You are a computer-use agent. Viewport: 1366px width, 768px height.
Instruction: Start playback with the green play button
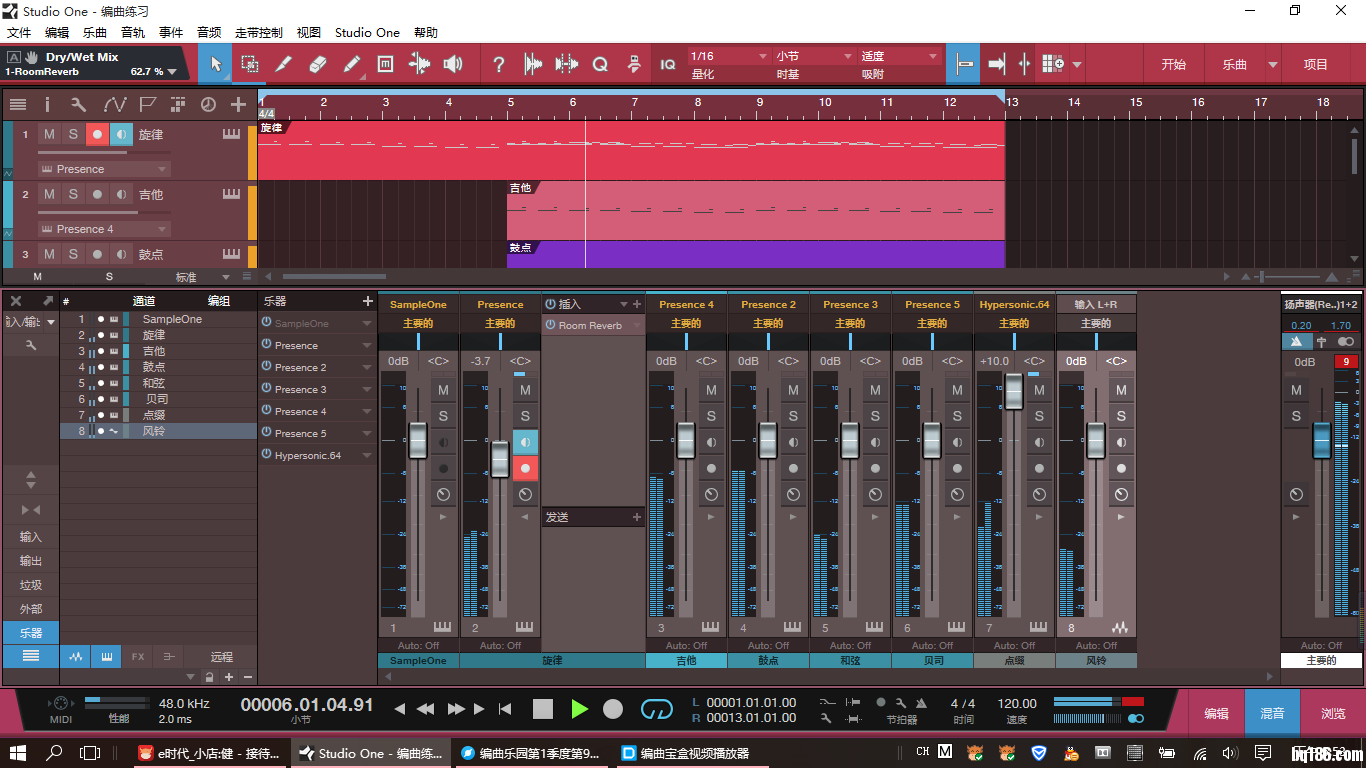579,709
